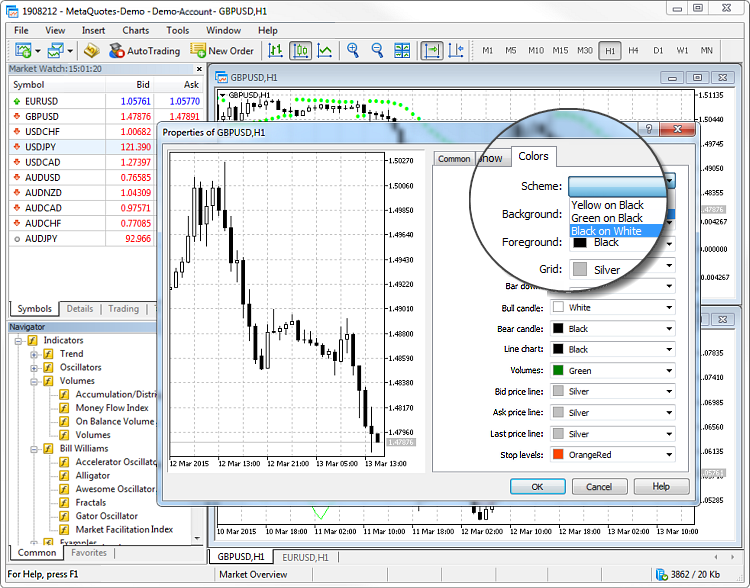Choose the Green on Black scheme
The image size is (750, 588).
click(x=607, y=218)
